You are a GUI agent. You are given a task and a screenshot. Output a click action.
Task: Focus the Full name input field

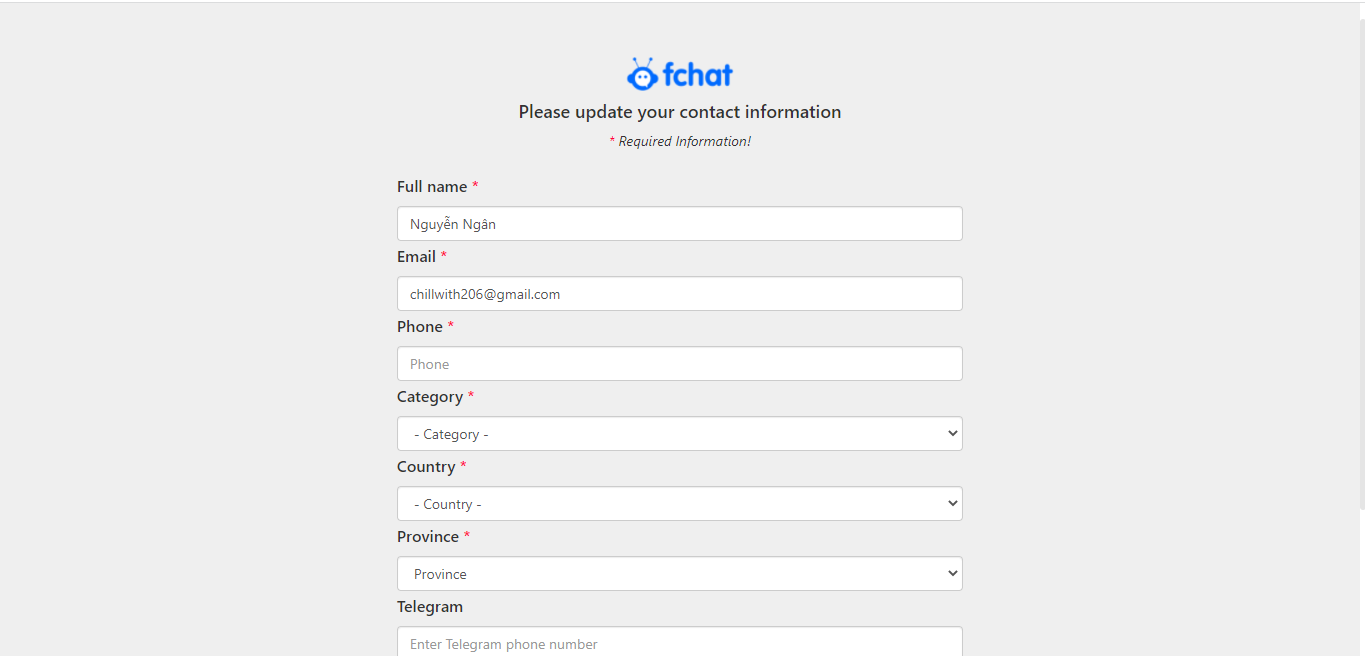point(680,224)
